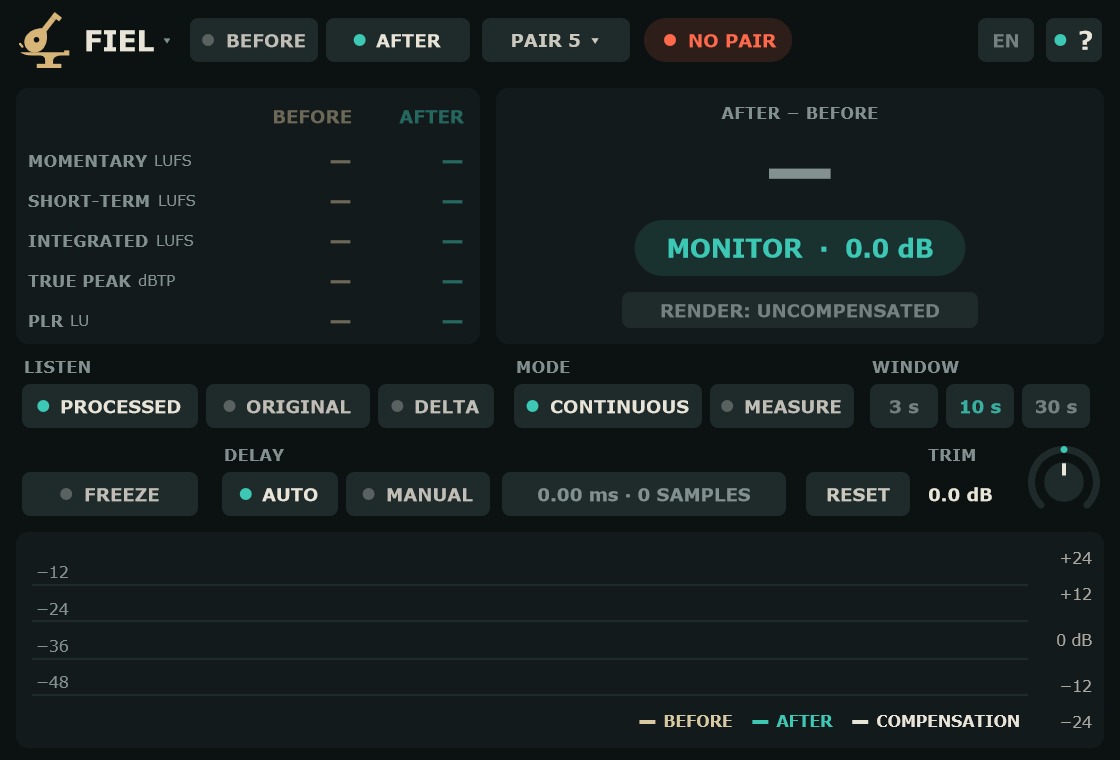Listen to the PROCESSED signal
Viewport: 1120px width, 760px height.
pyautogui.click(x=110, y=406)
